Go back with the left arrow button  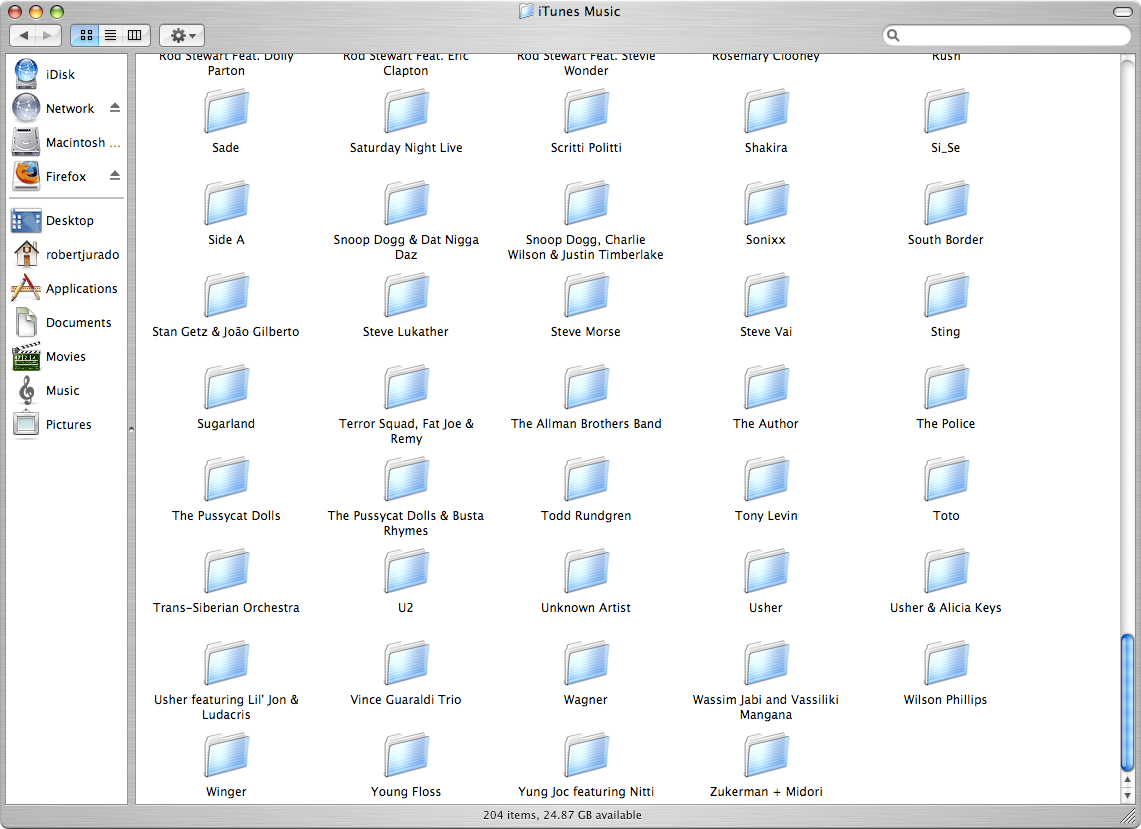pos(23,35)
